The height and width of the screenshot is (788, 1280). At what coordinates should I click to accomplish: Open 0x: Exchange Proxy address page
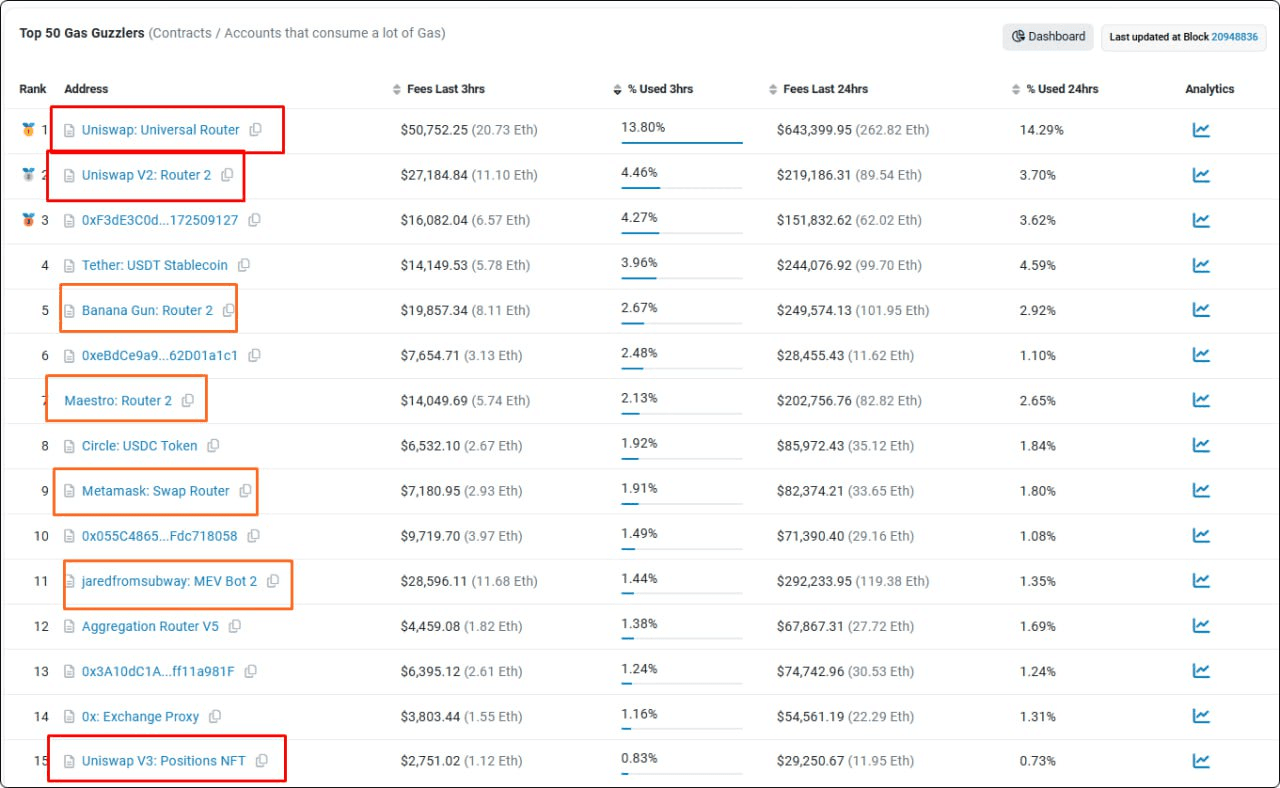140,716
